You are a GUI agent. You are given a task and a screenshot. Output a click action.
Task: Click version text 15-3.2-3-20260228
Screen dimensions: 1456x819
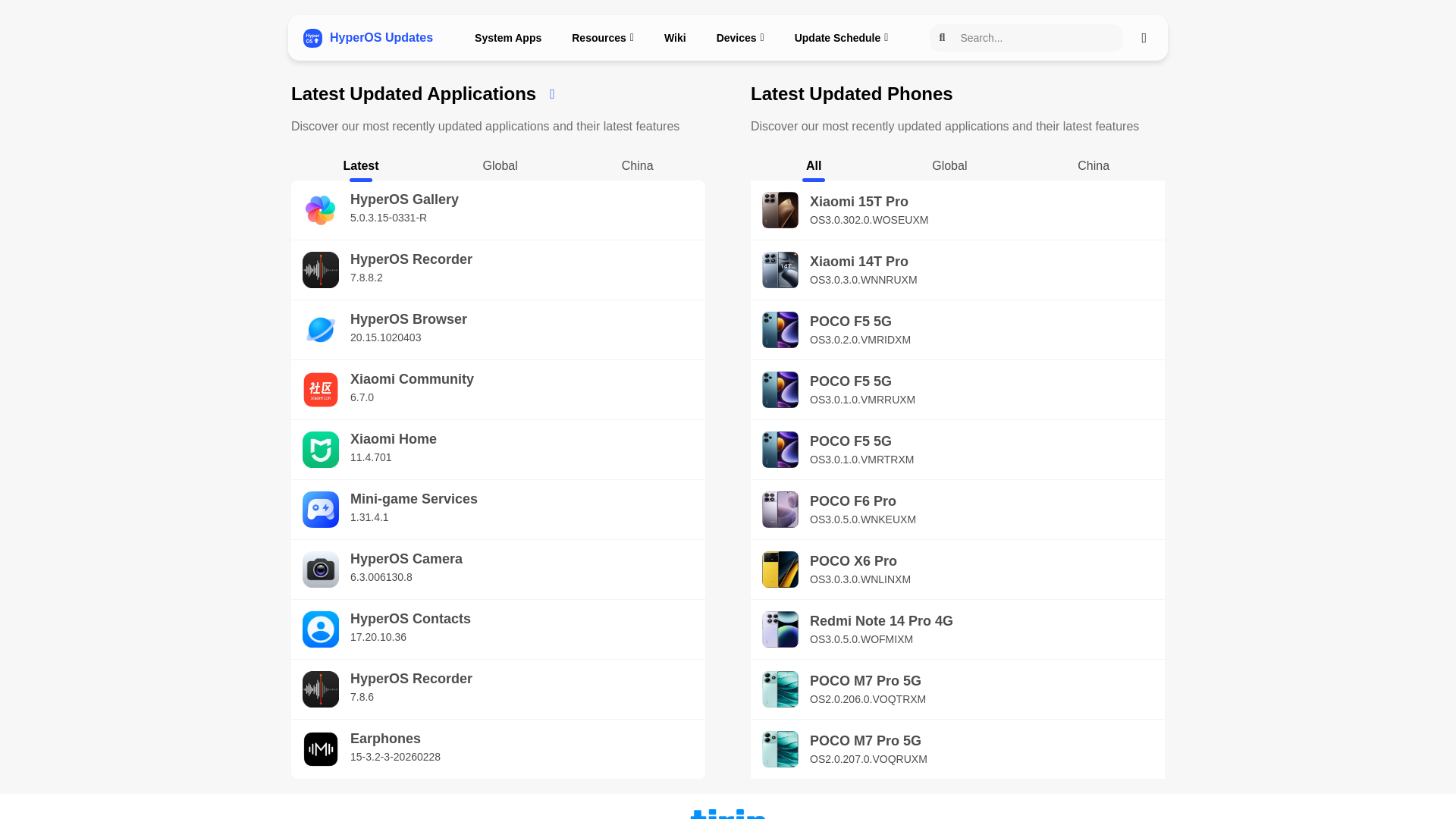click(395, 757)
